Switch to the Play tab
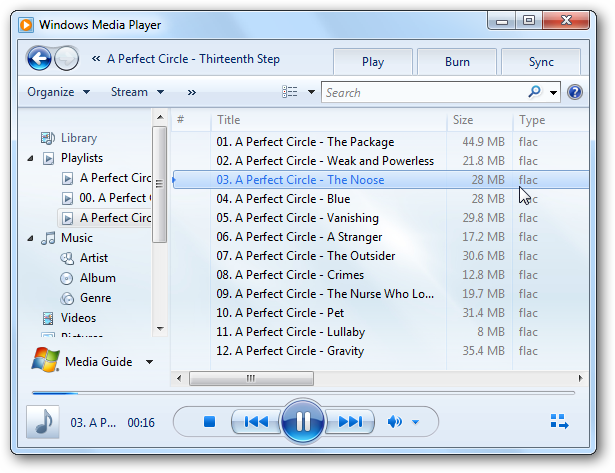Screen dimensions: 615x473 point(373,62)
